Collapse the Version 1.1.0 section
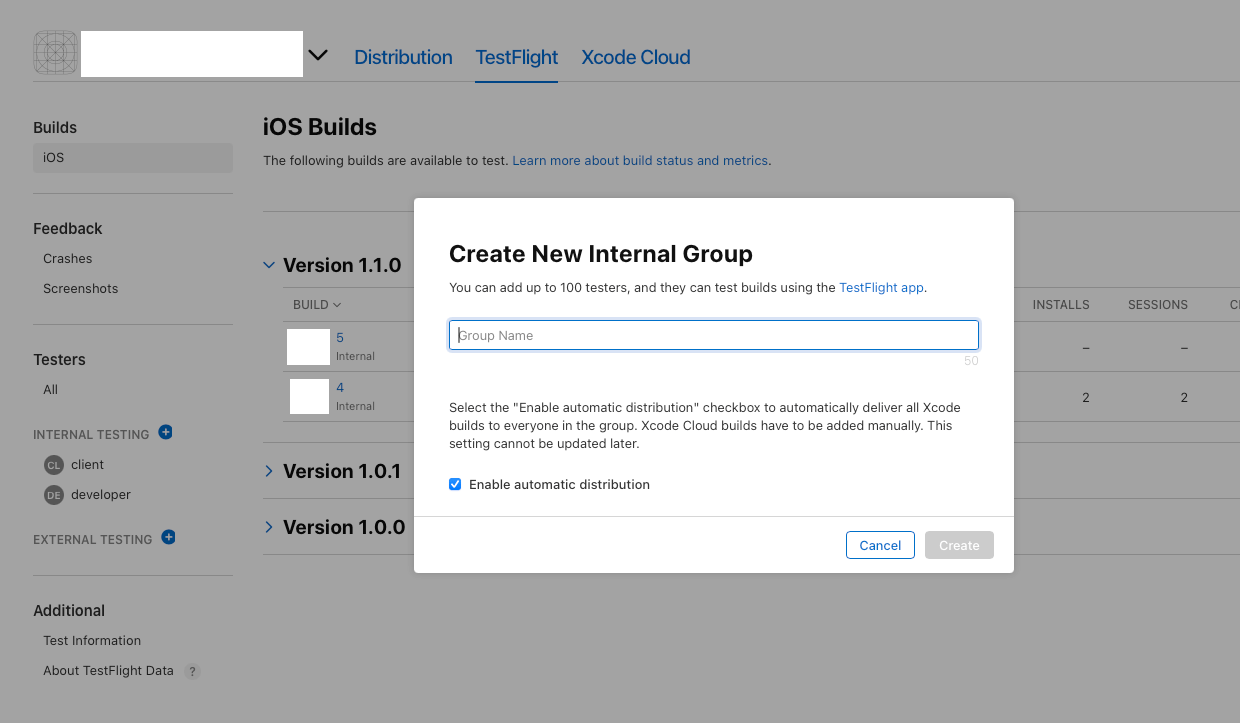The image size is (1240, 723). pyautogui.click(x=269, y=265)
